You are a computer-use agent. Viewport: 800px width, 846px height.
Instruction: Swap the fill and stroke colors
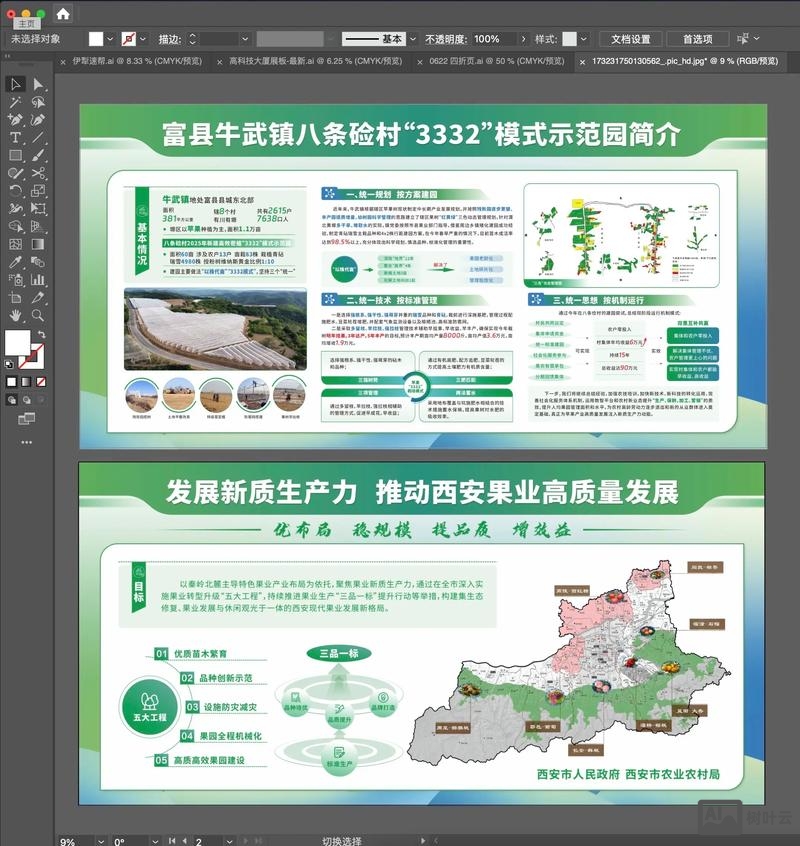tap(41, 332)
